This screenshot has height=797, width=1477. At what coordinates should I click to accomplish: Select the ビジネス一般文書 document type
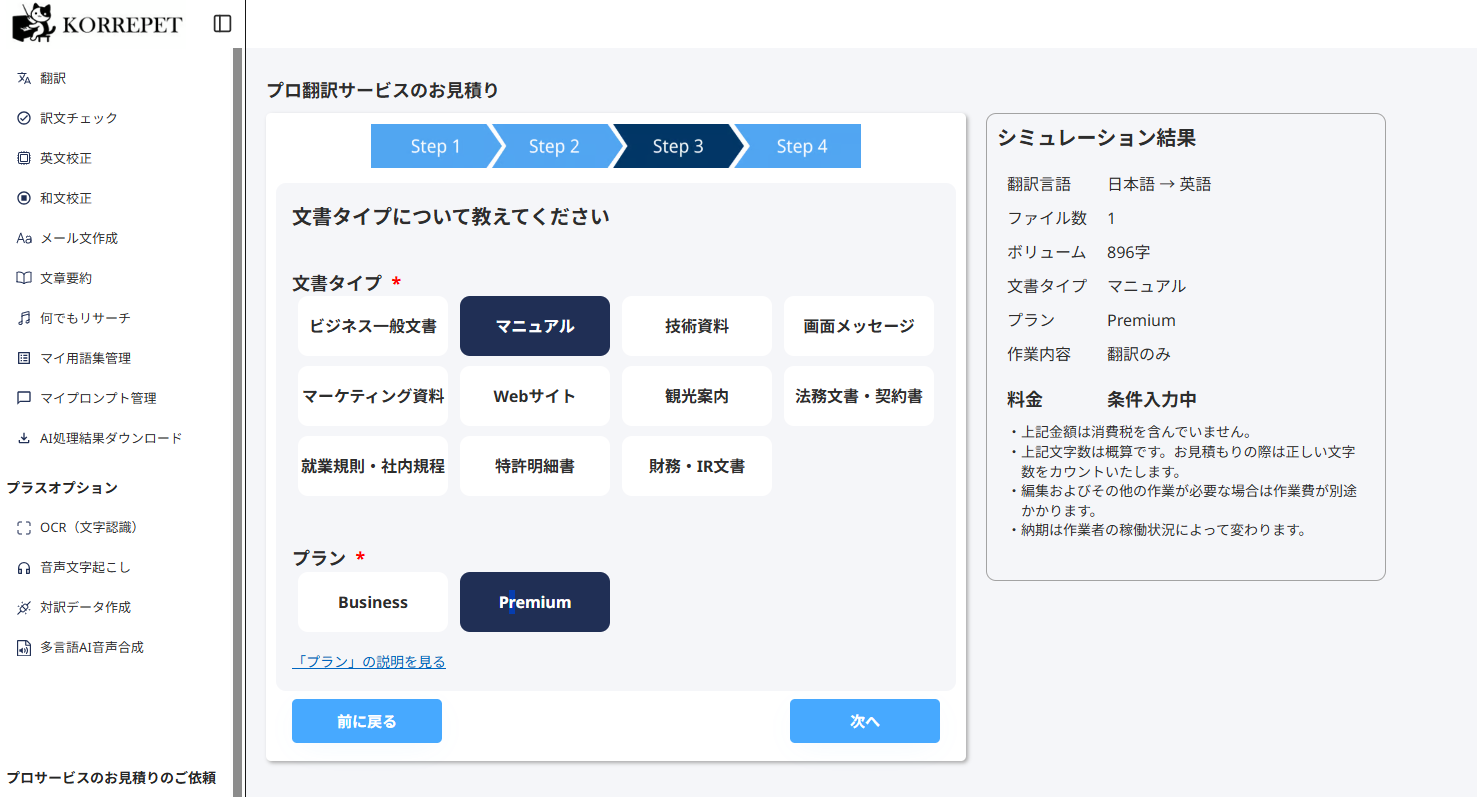pyautogui.click(x=373, y=326)
